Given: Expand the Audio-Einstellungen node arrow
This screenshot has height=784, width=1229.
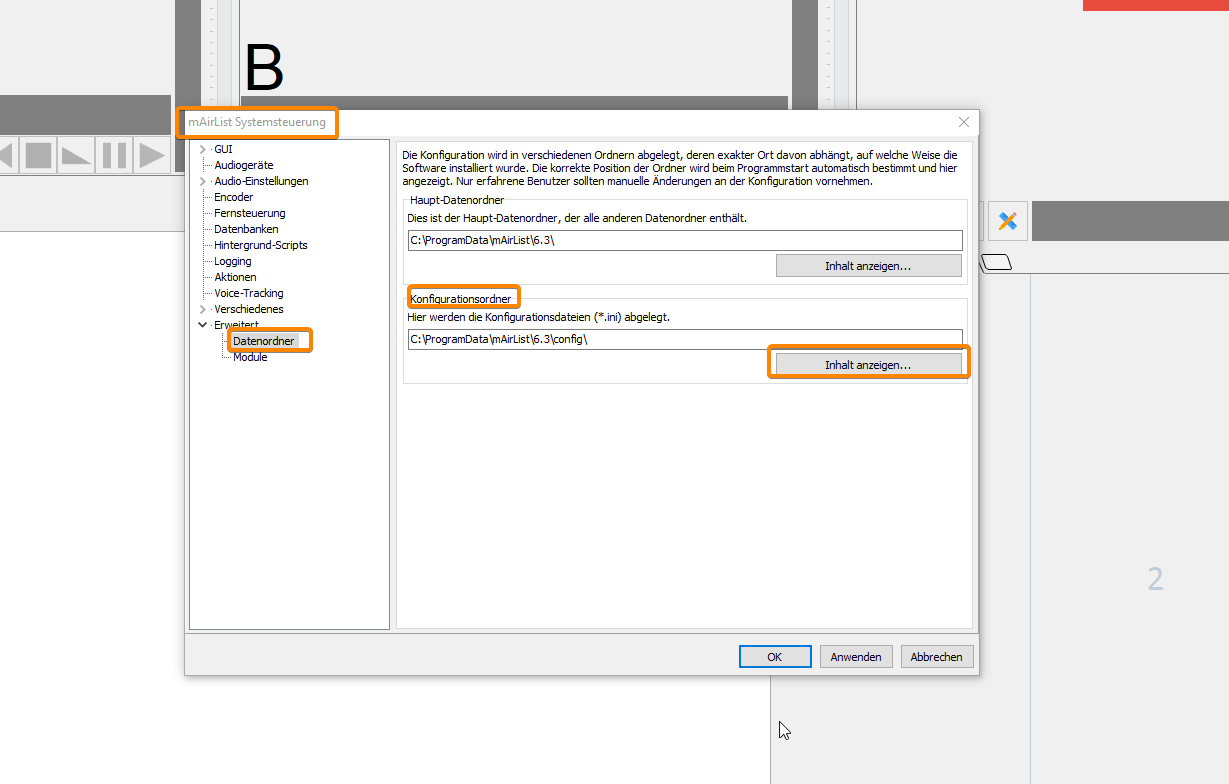Looking at the screenshot, I should coord(203,182).
